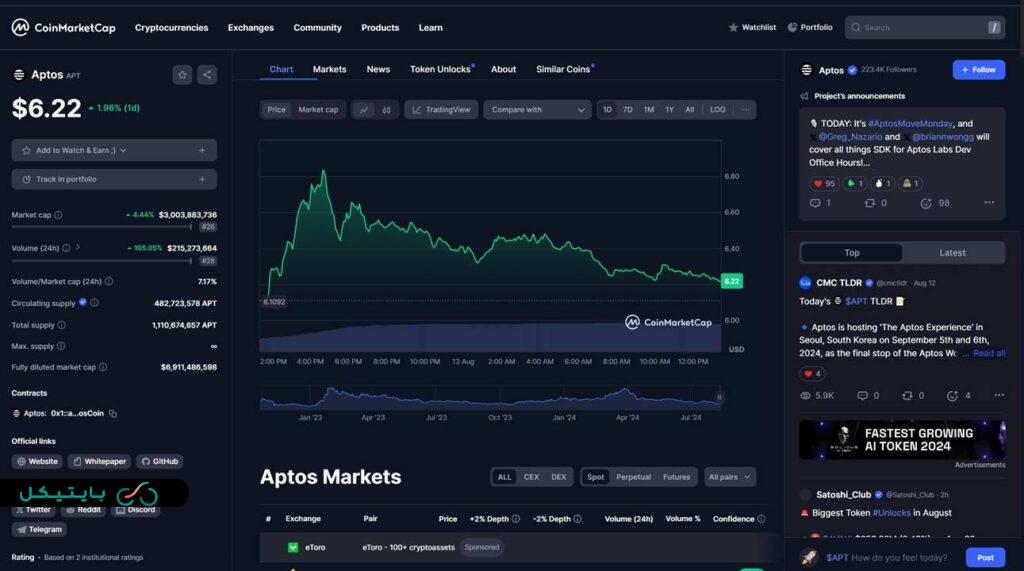
Task: Click the chart time range navigator strip
Action: point(490,398)
